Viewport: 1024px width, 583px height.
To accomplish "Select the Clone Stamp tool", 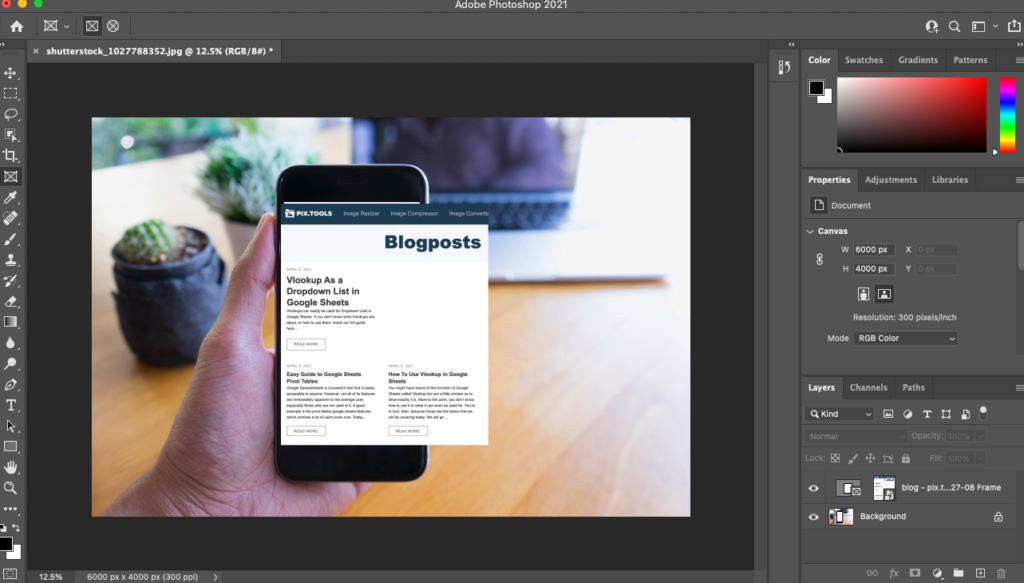I will [12, 261].
